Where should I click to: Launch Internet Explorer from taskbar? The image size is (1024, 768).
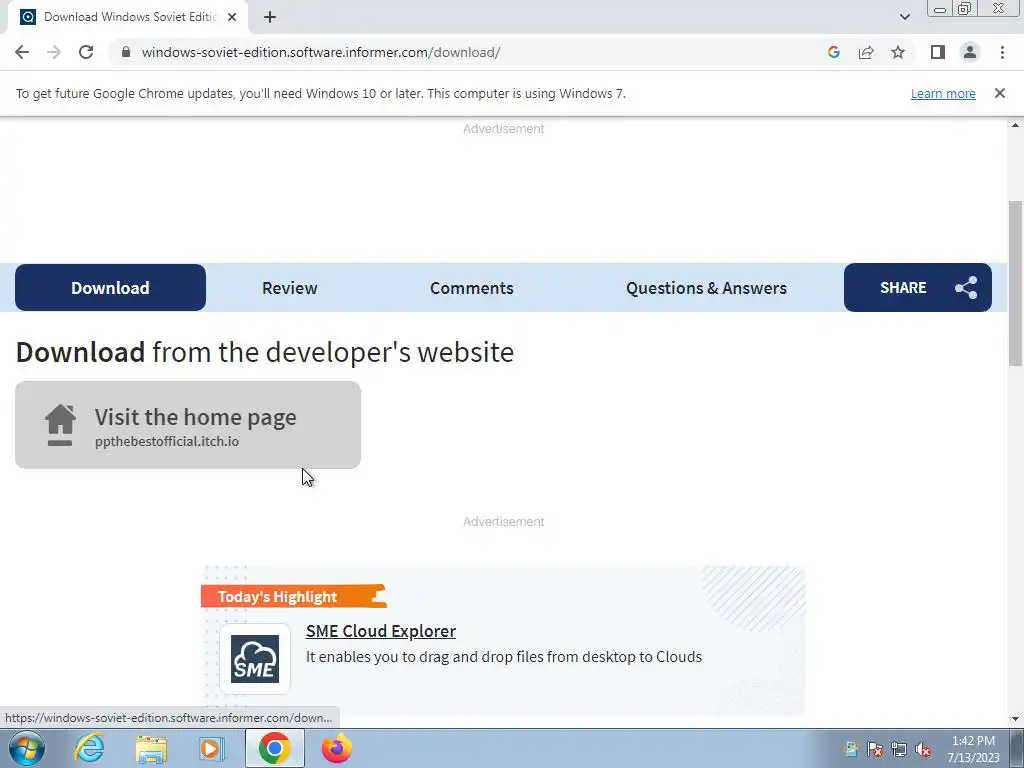89,748
